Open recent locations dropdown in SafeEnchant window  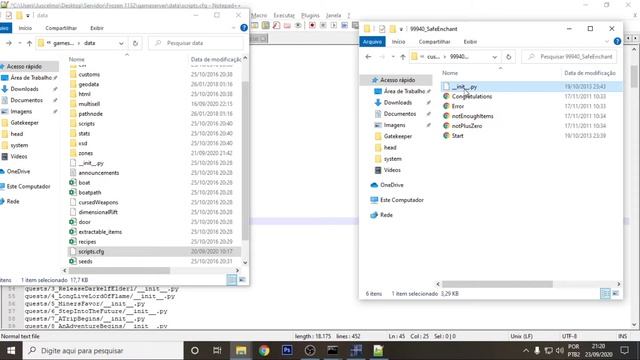(393, 57)
